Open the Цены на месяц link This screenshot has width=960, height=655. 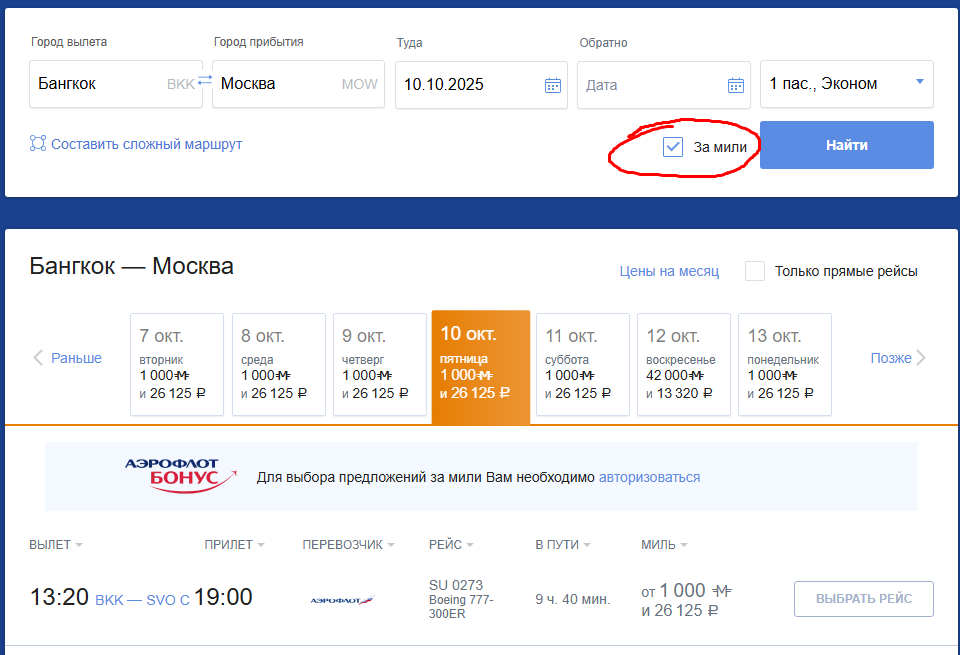coord(669,271)
